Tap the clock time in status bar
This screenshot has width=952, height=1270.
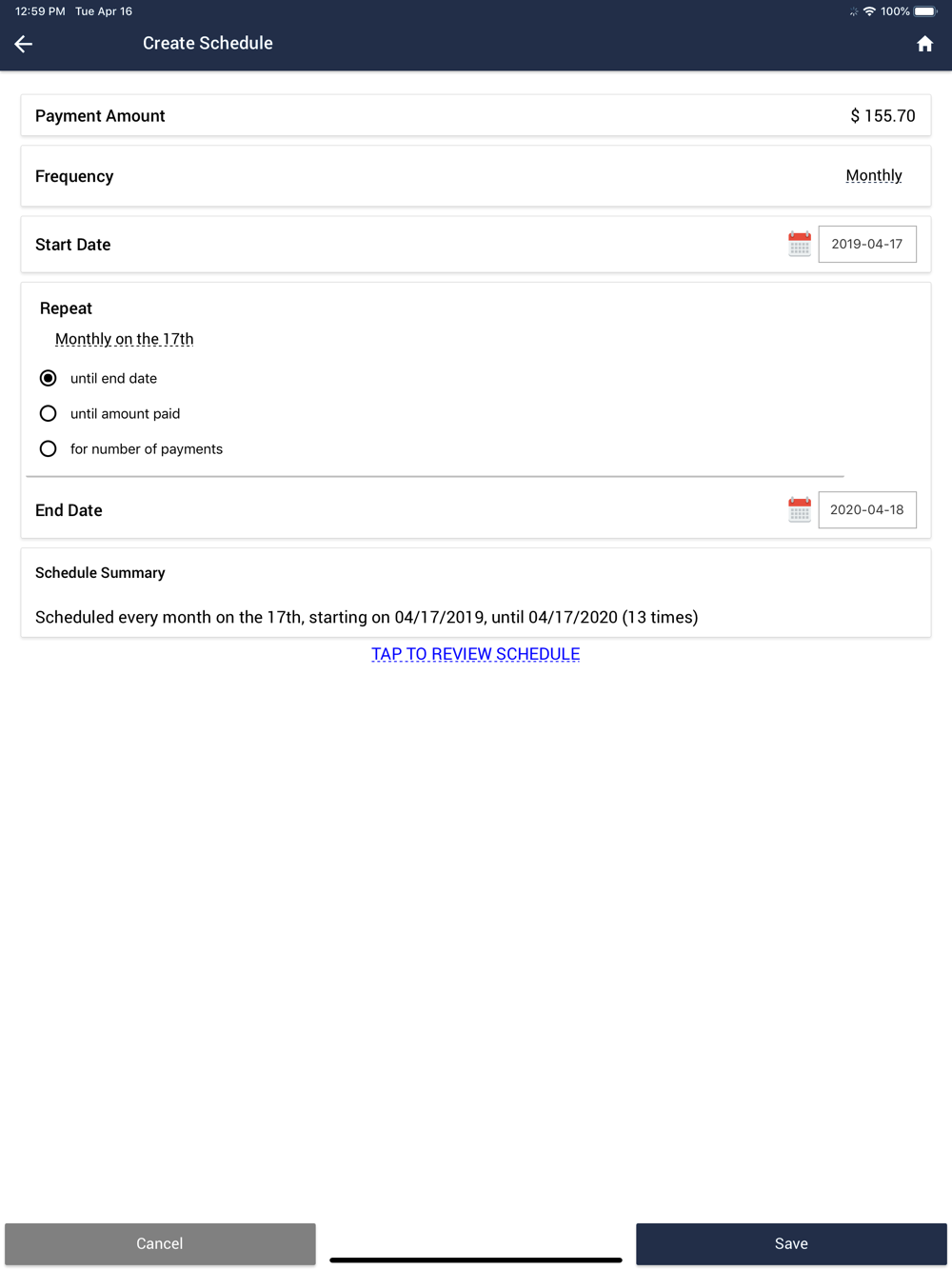40,11
